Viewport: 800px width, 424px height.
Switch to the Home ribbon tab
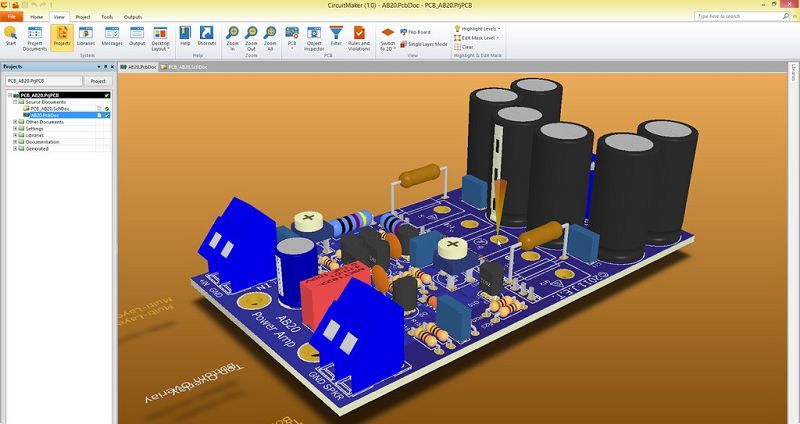point(36,17)
